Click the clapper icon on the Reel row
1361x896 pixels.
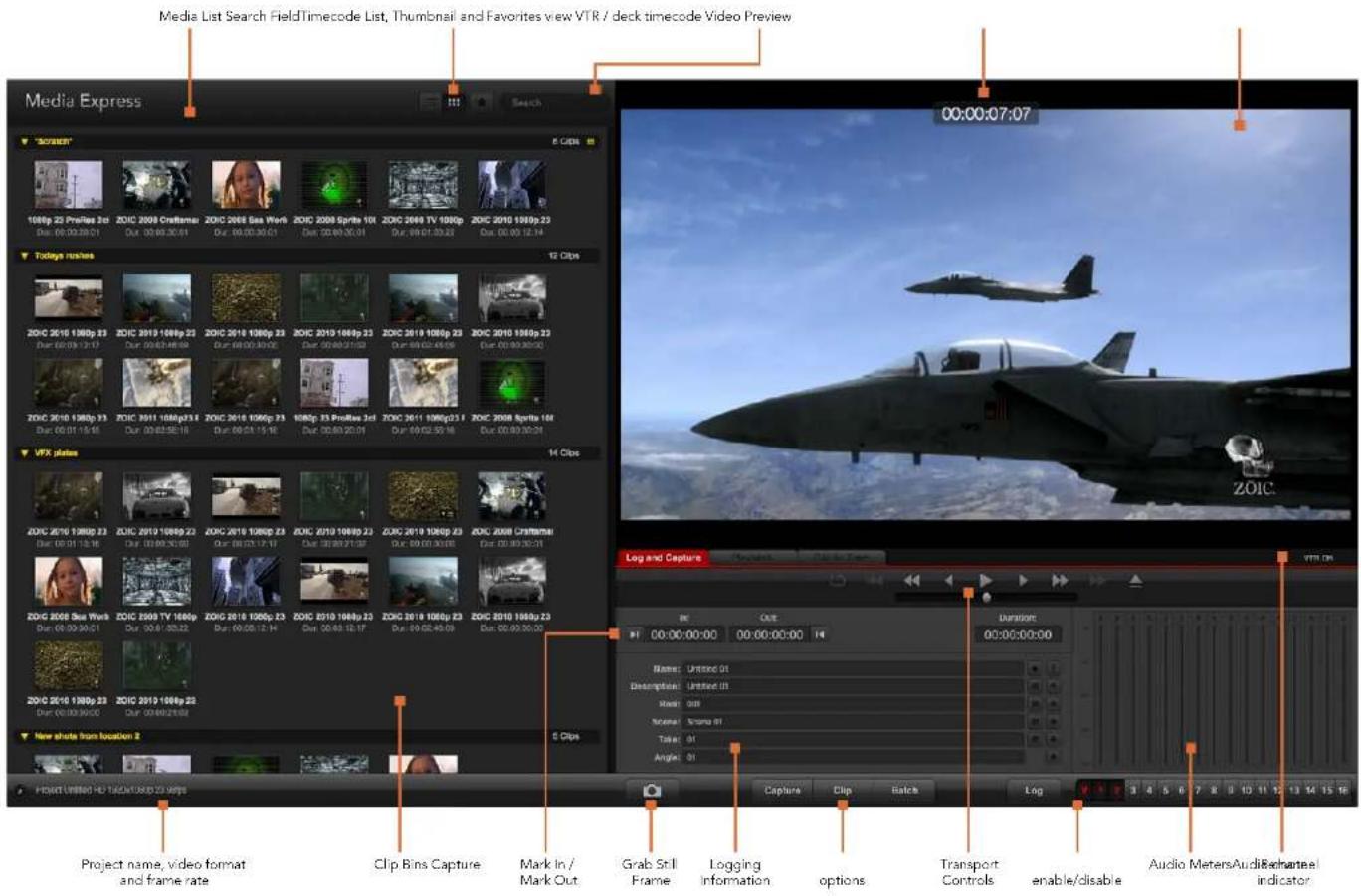pos(1035,704)
